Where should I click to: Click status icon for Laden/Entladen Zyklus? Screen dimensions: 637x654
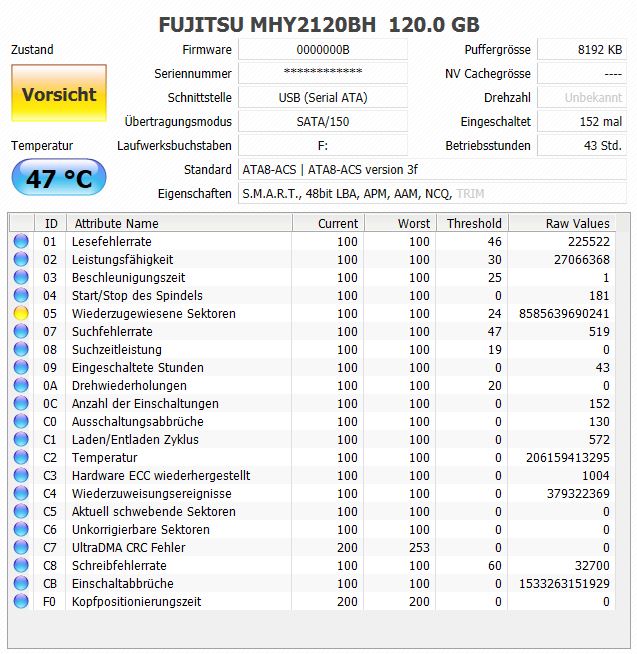[x=21, y=439]
